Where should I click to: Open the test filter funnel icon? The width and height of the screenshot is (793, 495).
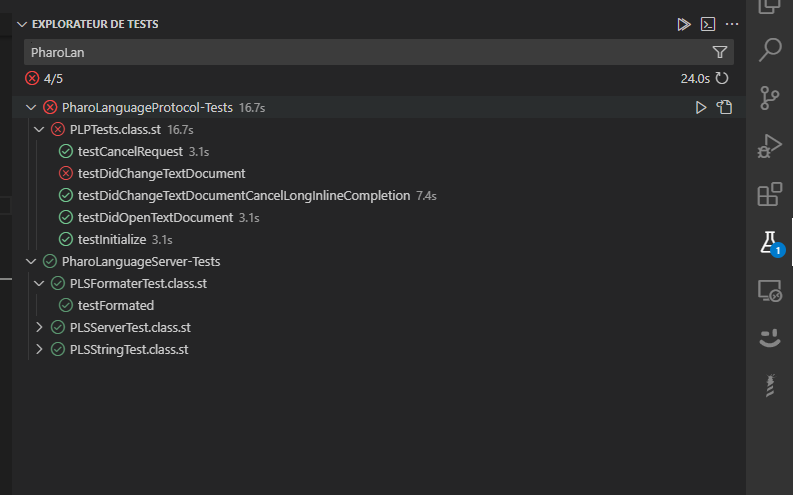click(720, 52)
